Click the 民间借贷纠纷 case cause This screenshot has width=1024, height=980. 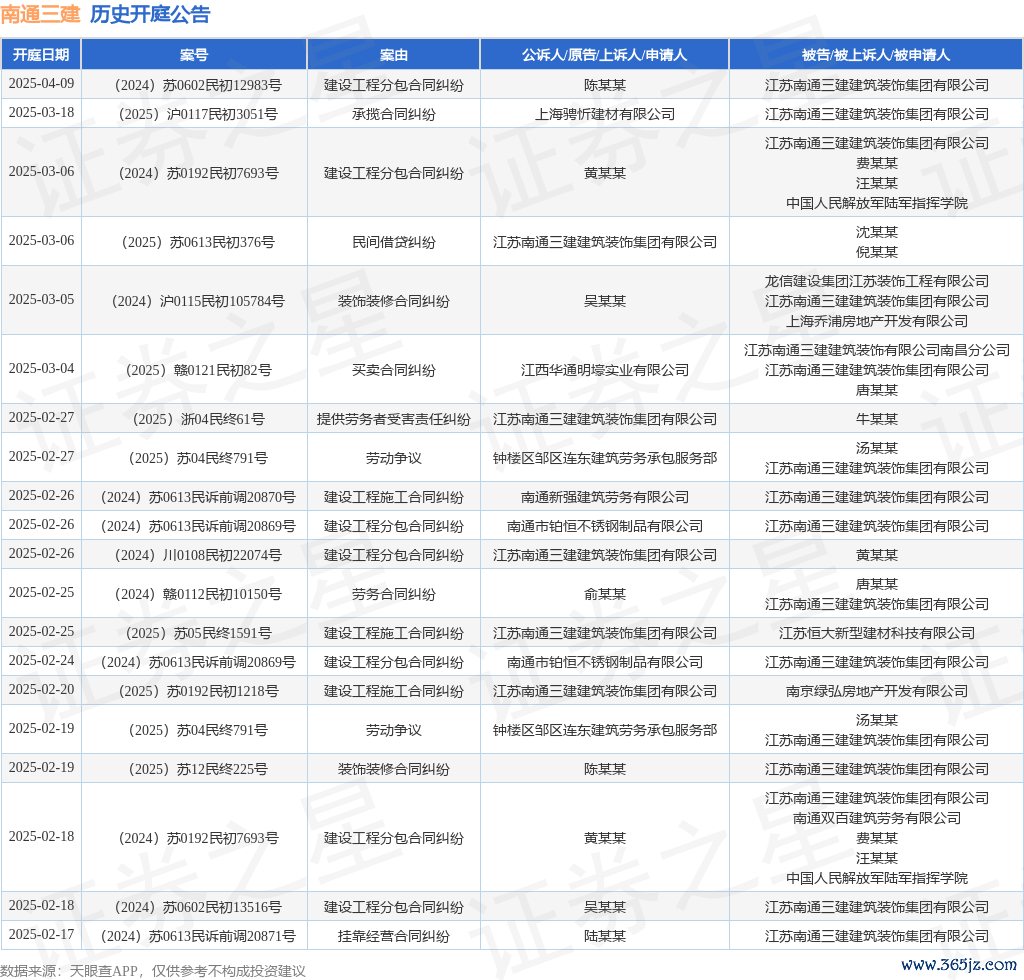click(x=394, y=242)
